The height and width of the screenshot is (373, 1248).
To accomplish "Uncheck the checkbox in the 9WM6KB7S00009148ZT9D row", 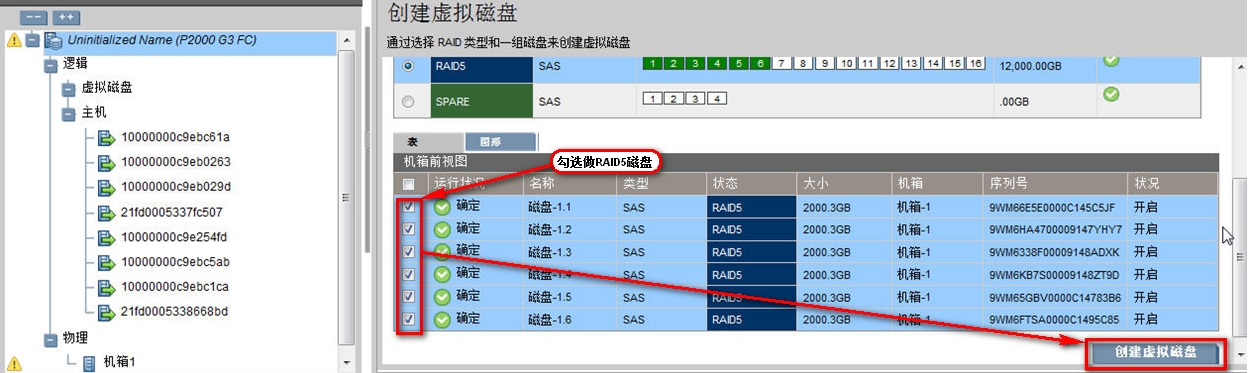I will click(408, 275).
